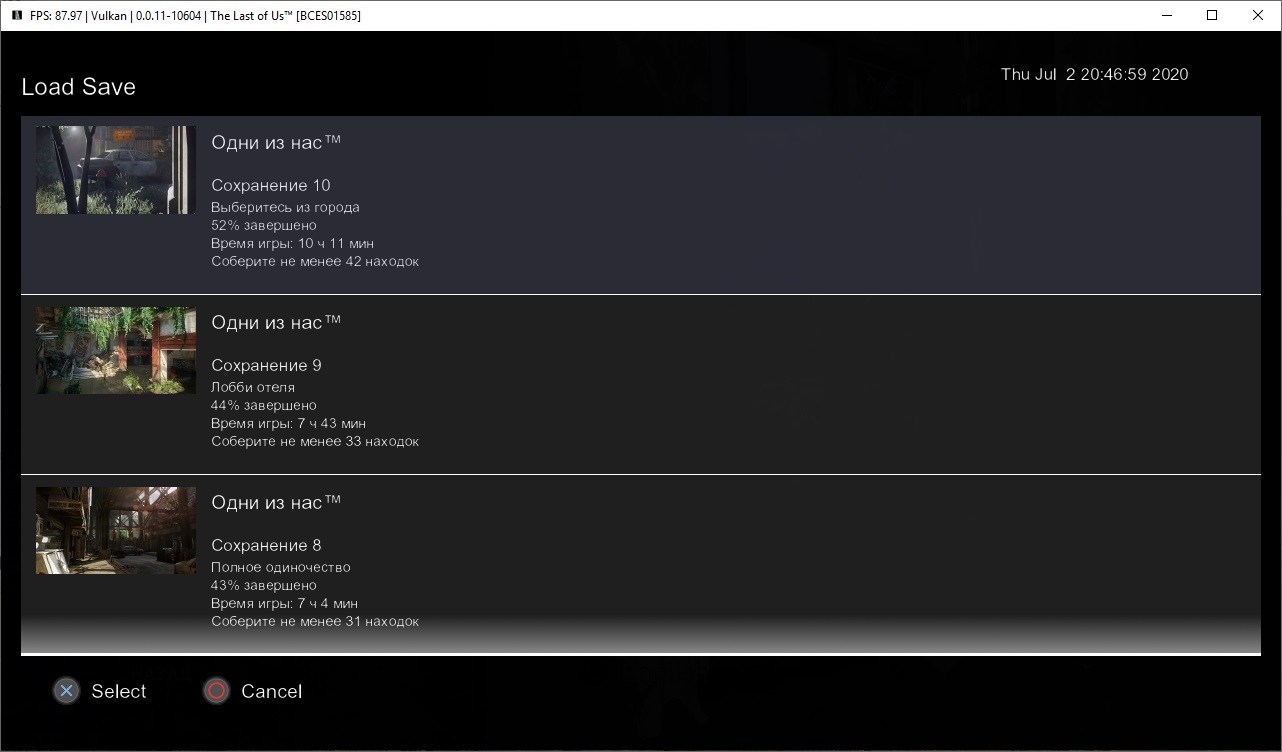Click the cross button icon beside Select

point(66,691)
